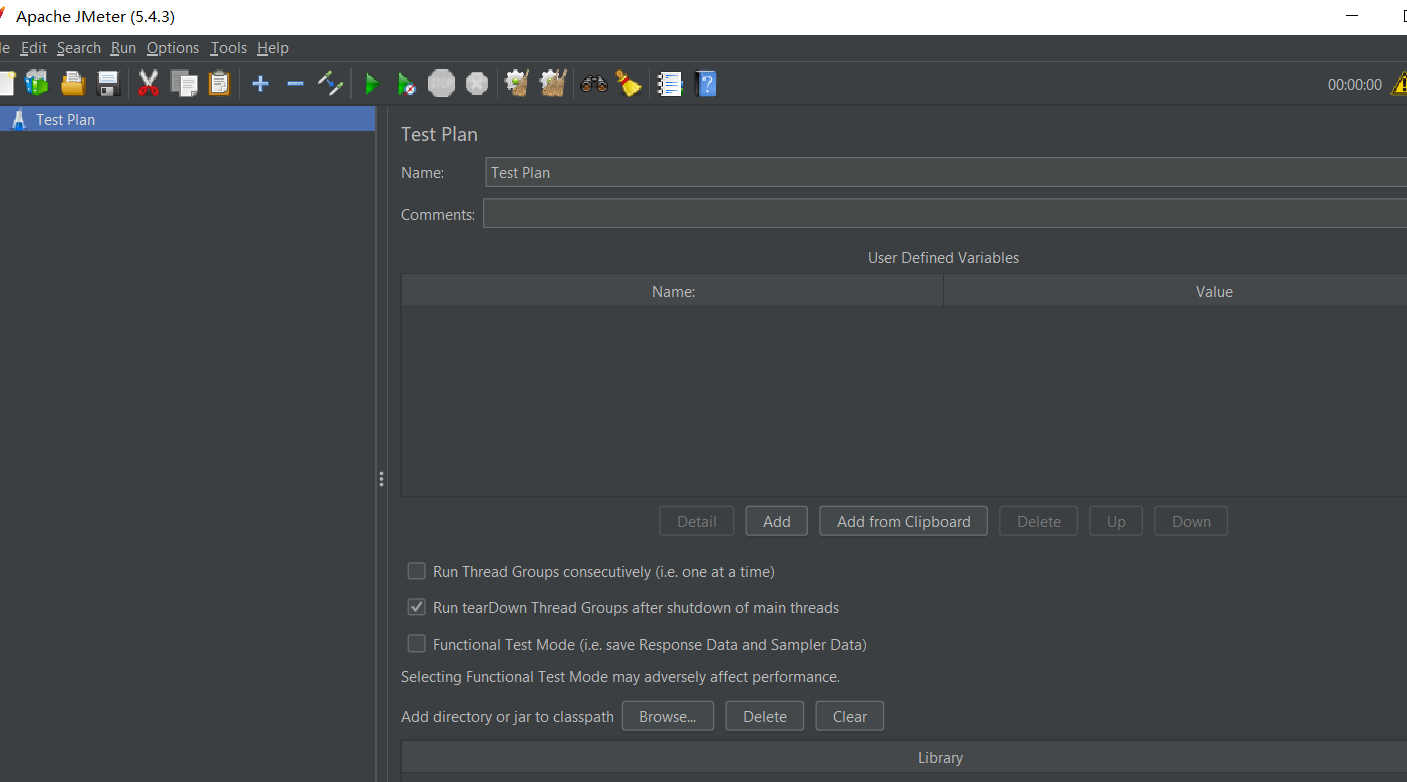Click the Browse... classpath button
Screen dimensions: 1407x782
click(668, 716)
